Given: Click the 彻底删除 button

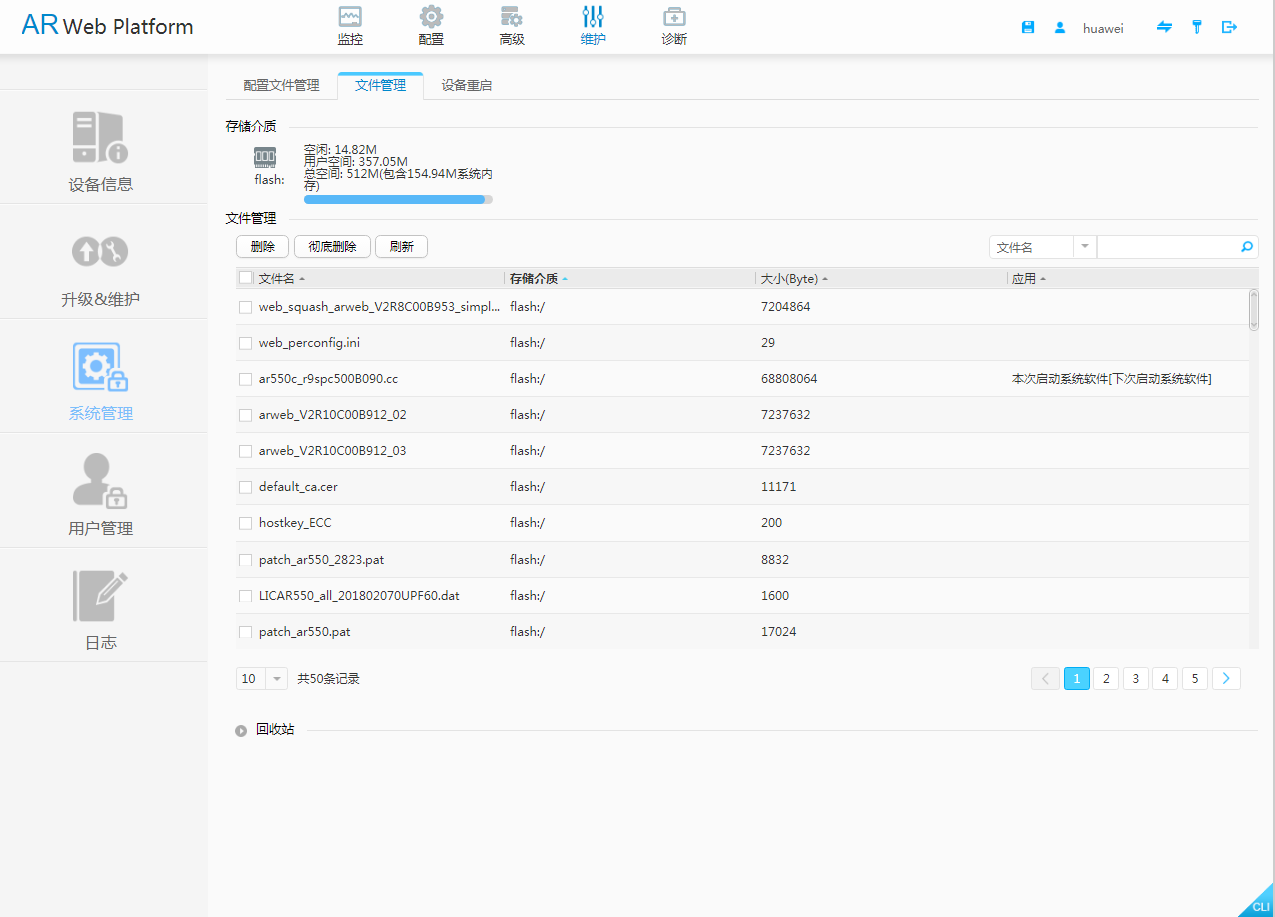Looking at the screenshot, I should [x=332, y=247].
